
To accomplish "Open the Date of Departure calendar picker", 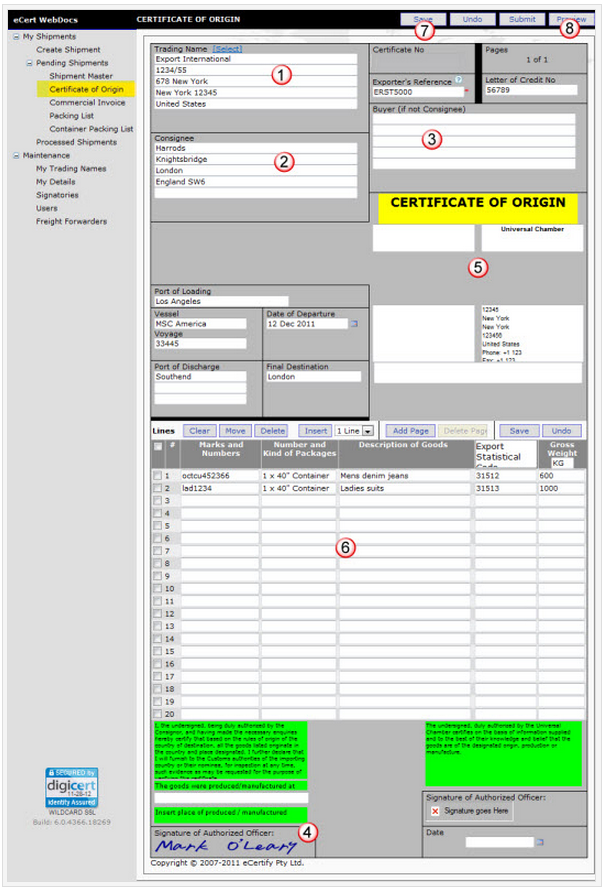I will 353,324.
